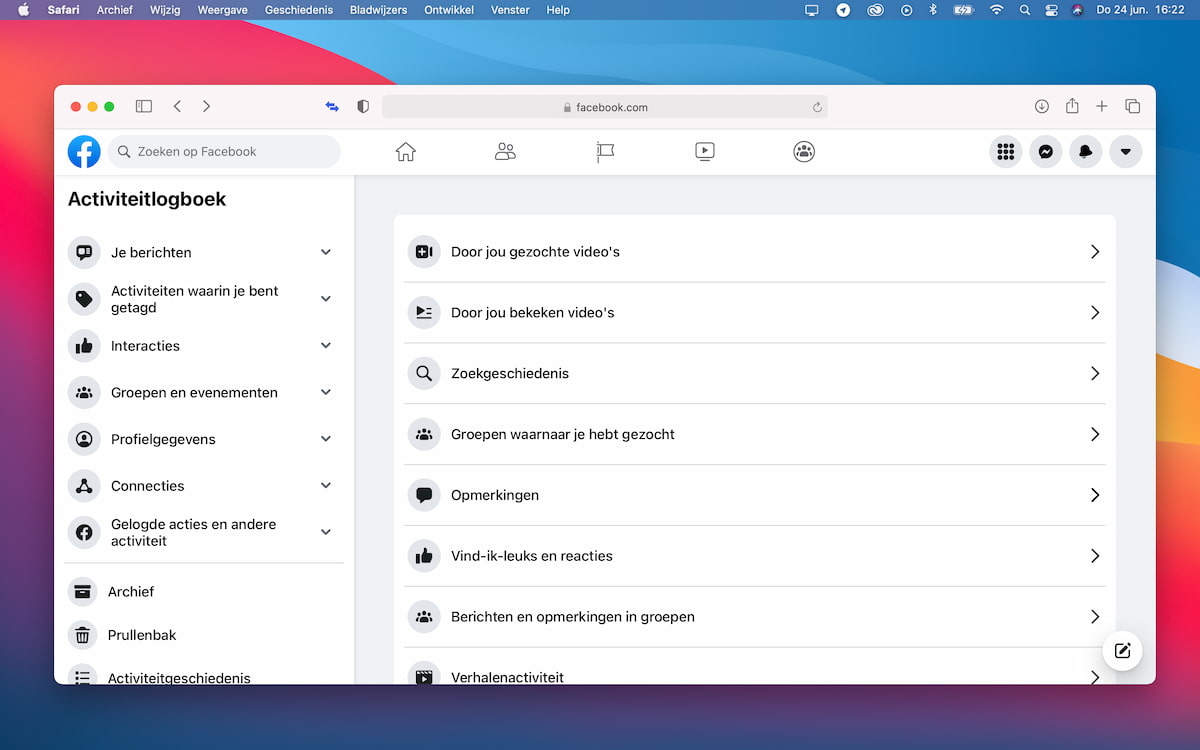
Task: Click the Zoeken op Facebook search field
Action: (x=224, y=151)
